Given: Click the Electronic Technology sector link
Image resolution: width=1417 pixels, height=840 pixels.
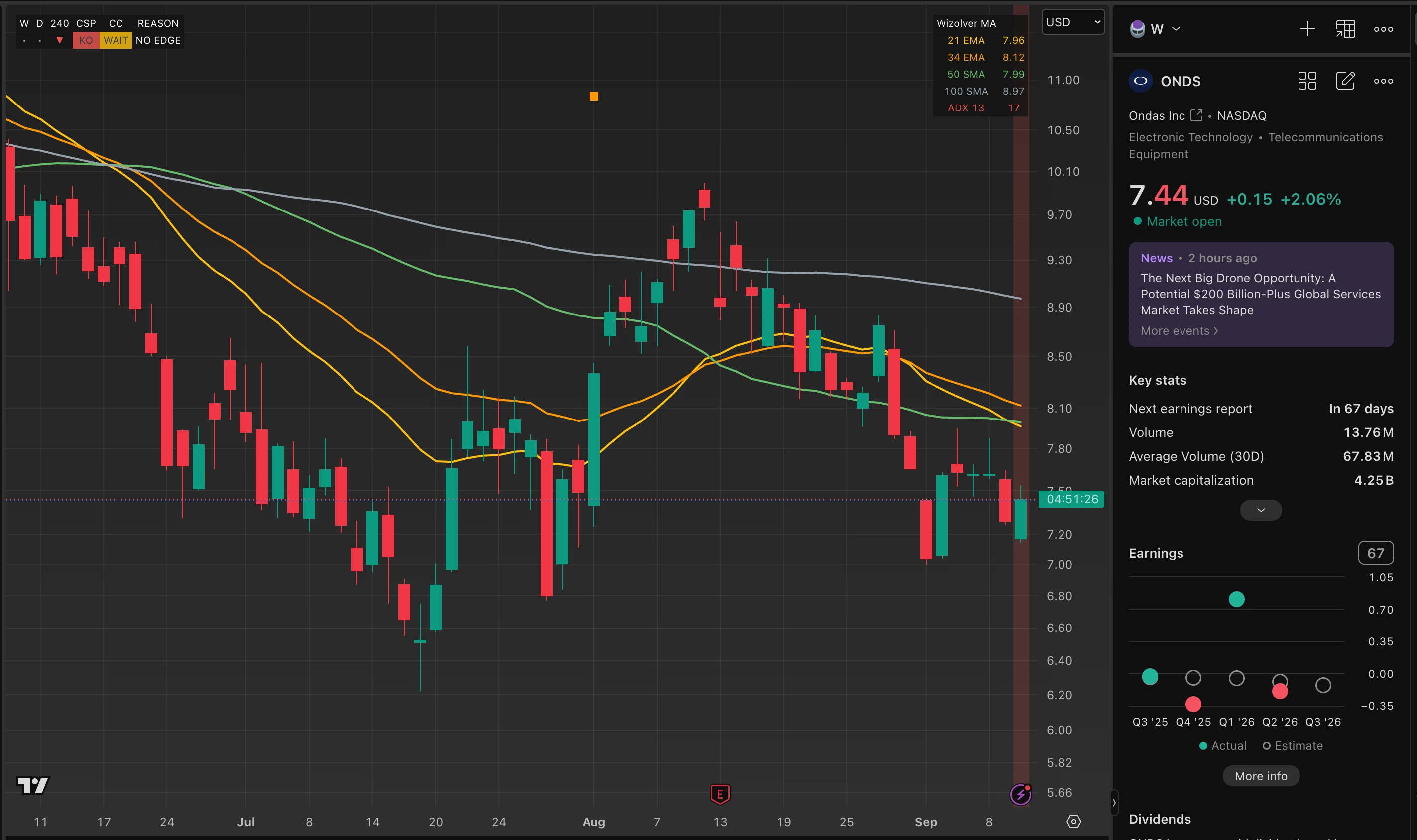Looking at the screenshot, I should [x=1190, y=137].
